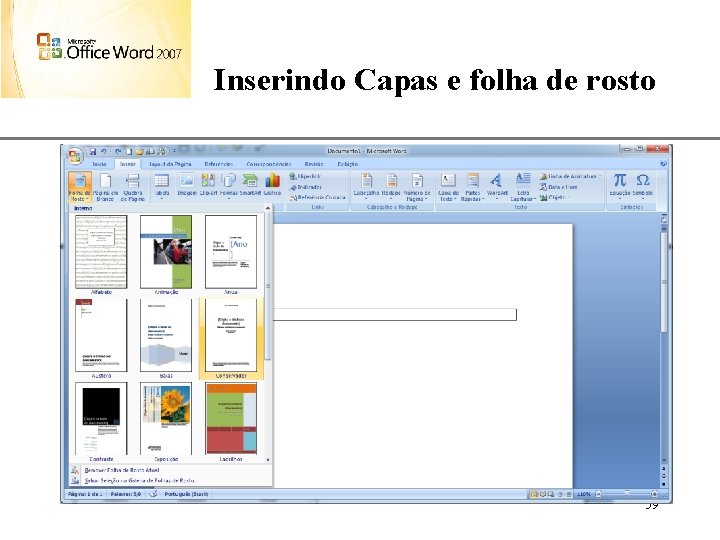Click the Word help icon

663,164
